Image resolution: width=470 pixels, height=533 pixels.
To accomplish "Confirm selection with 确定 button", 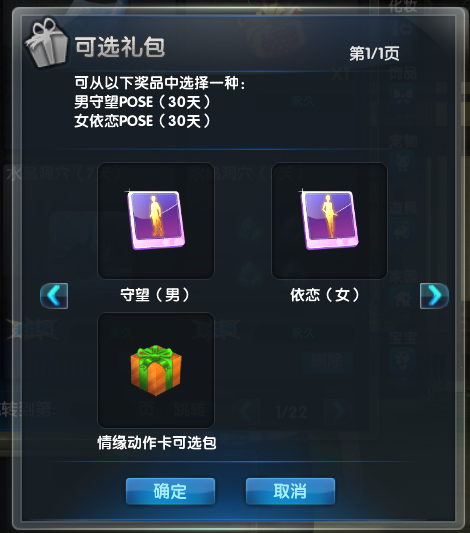I will point(170,491).
